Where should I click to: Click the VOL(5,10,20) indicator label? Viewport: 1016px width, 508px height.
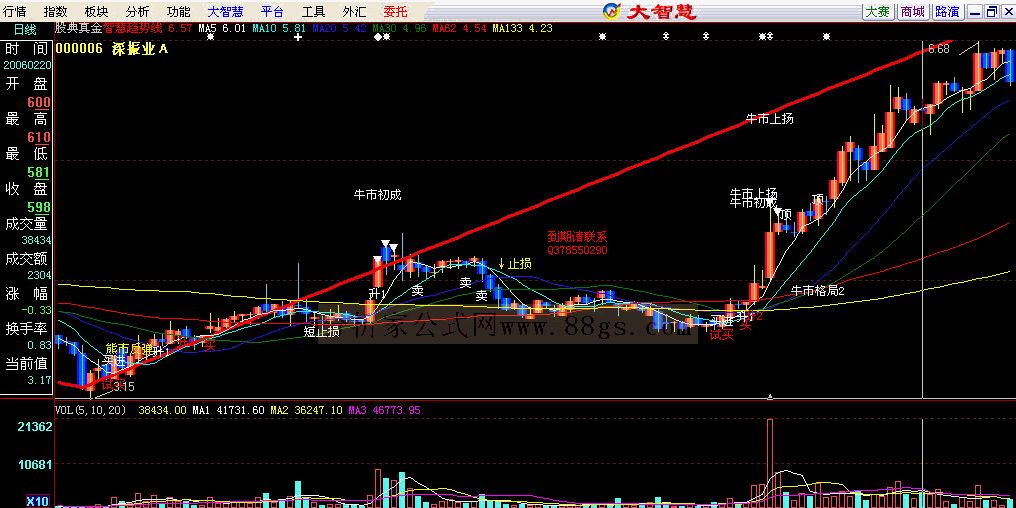[x=92, y=410]
